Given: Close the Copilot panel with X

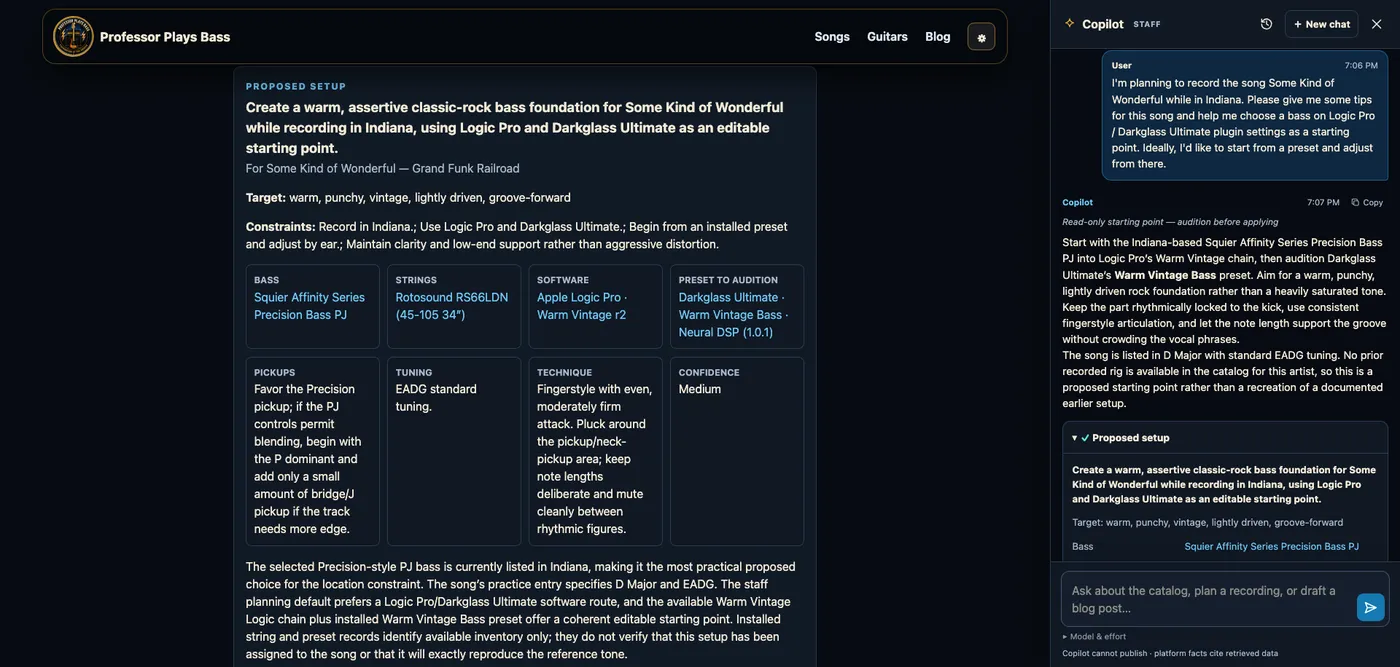Looking at the screenshot, I should click(x=1376, y=24).
